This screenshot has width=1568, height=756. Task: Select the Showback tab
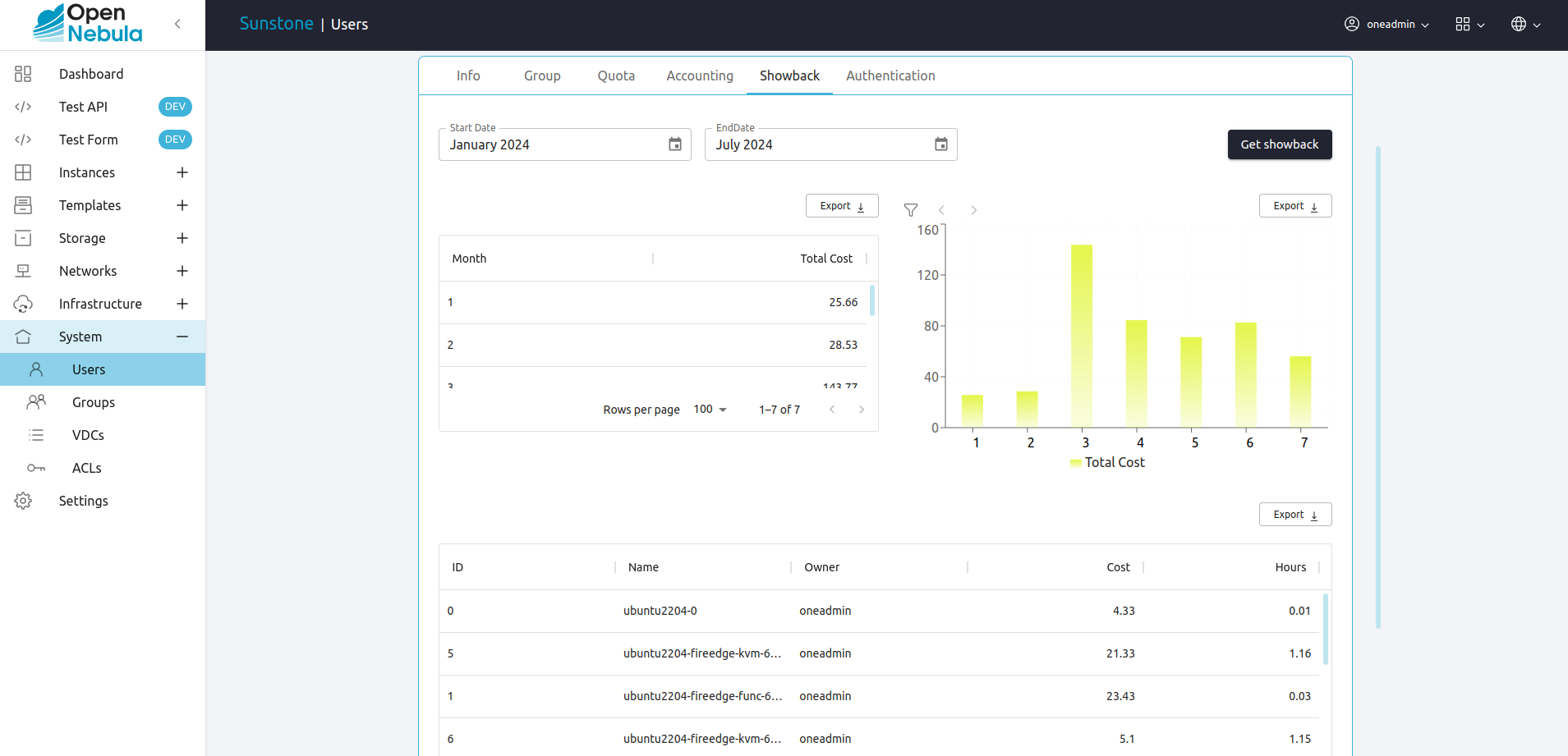coord(789,76)
